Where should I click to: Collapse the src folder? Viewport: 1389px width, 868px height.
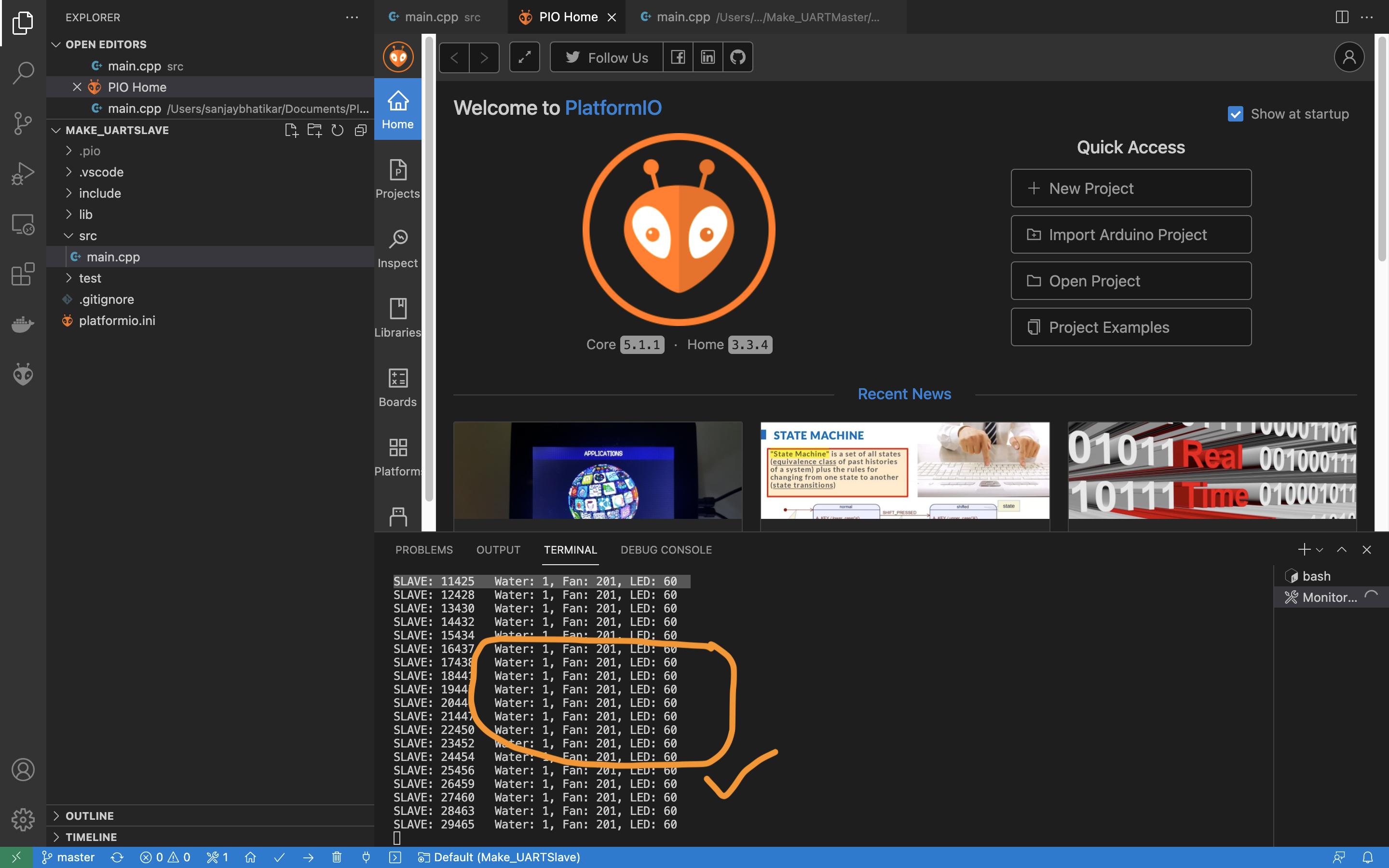(x=87, y=236)
